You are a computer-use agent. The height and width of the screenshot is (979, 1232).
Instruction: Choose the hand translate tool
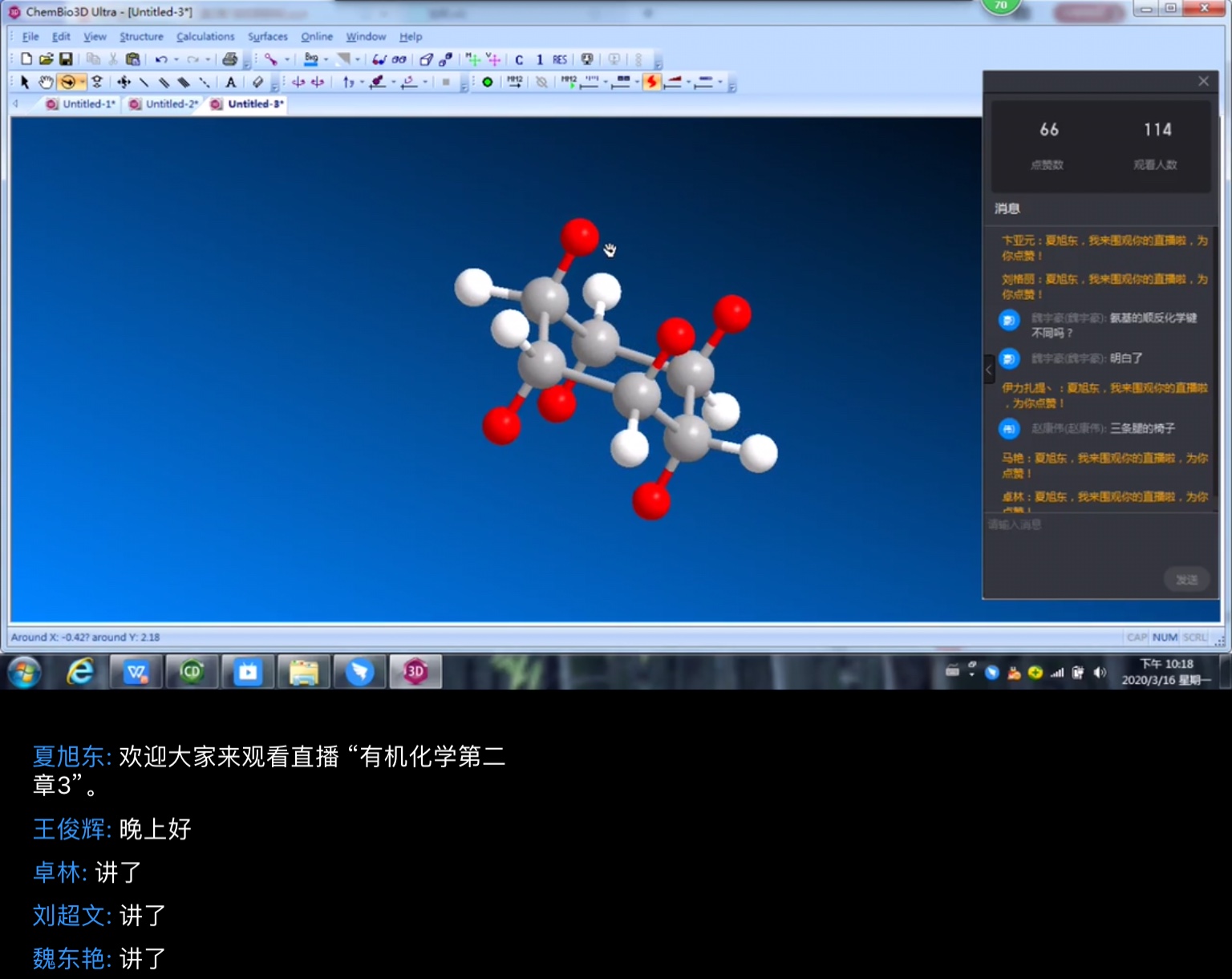tap(46, 82)
